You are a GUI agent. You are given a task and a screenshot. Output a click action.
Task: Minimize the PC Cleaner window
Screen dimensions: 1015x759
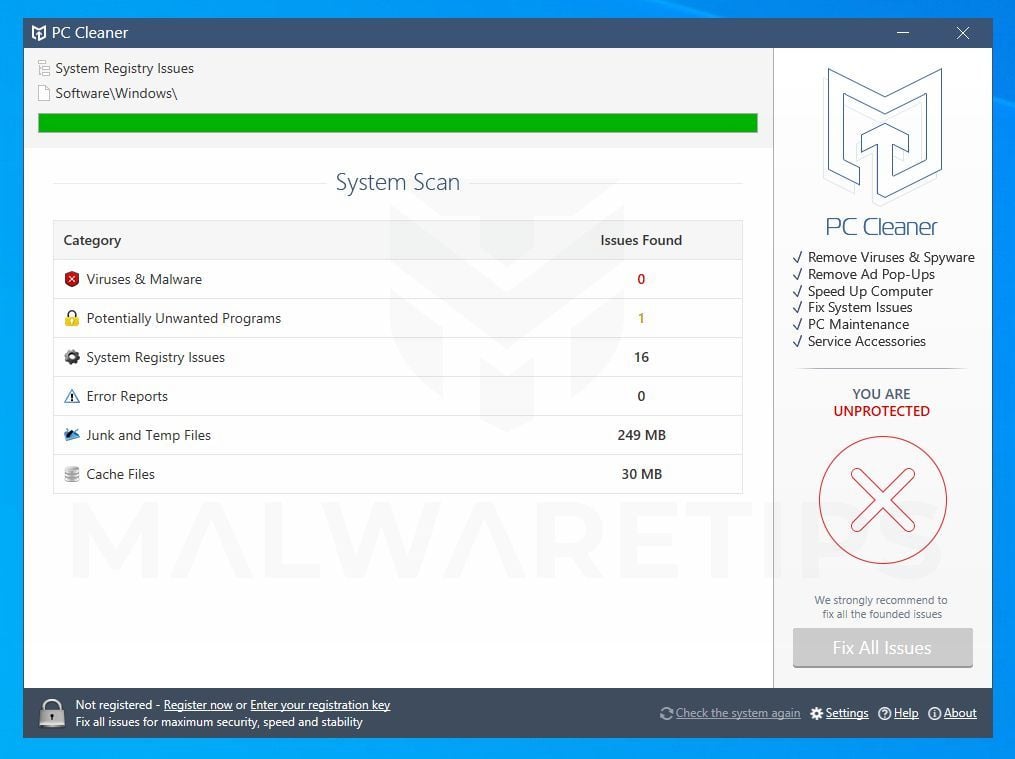(x=903, y=32)
